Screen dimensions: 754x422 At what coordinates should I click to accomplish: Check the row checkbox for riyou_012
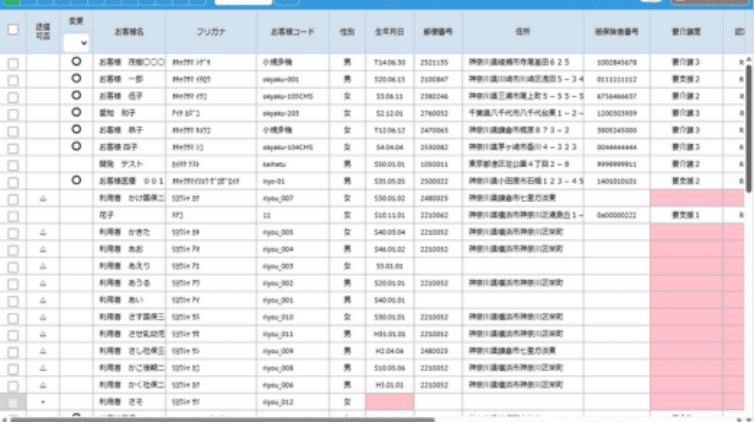tap(13, 403)
